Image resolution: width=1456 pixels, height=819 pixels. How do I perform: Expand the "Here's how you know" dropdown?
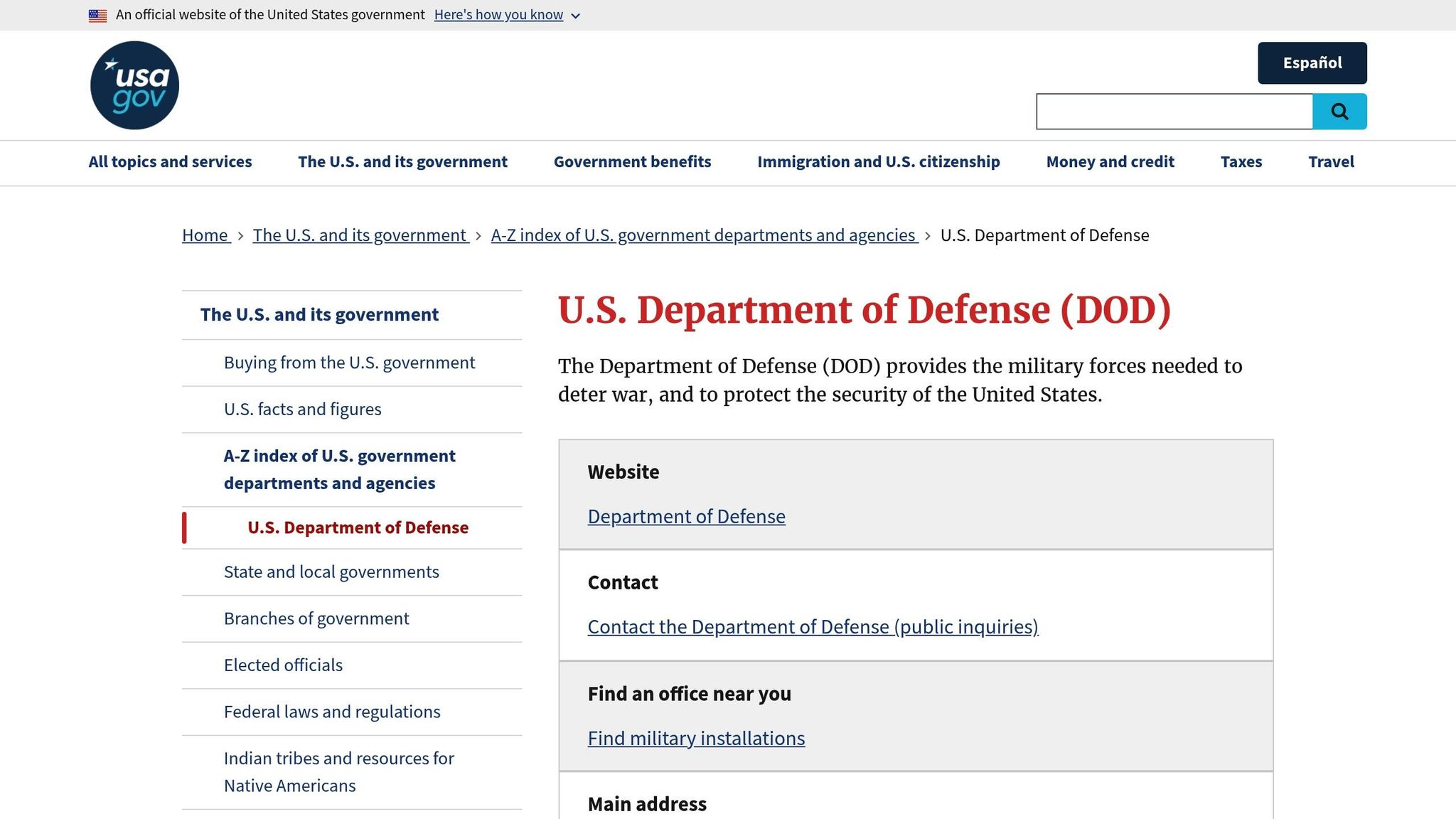point(507,15)
